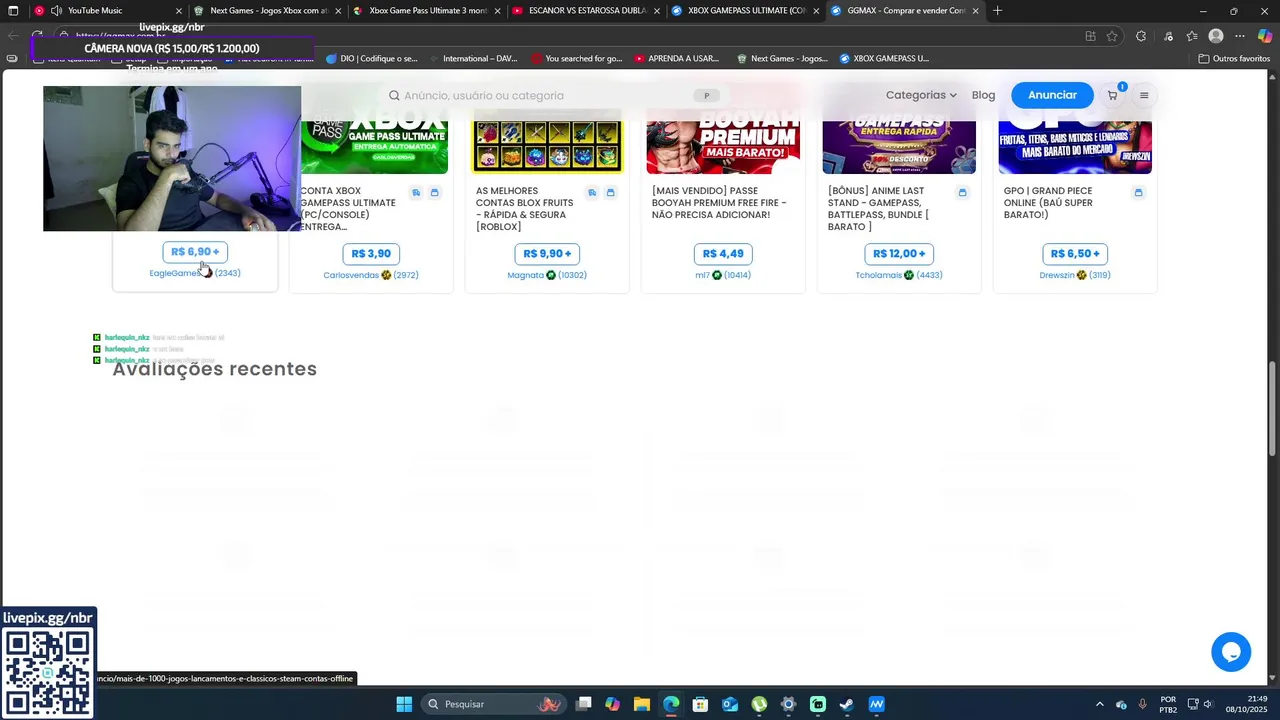Open Microsoft Store from taskbar

coord(700,704)
